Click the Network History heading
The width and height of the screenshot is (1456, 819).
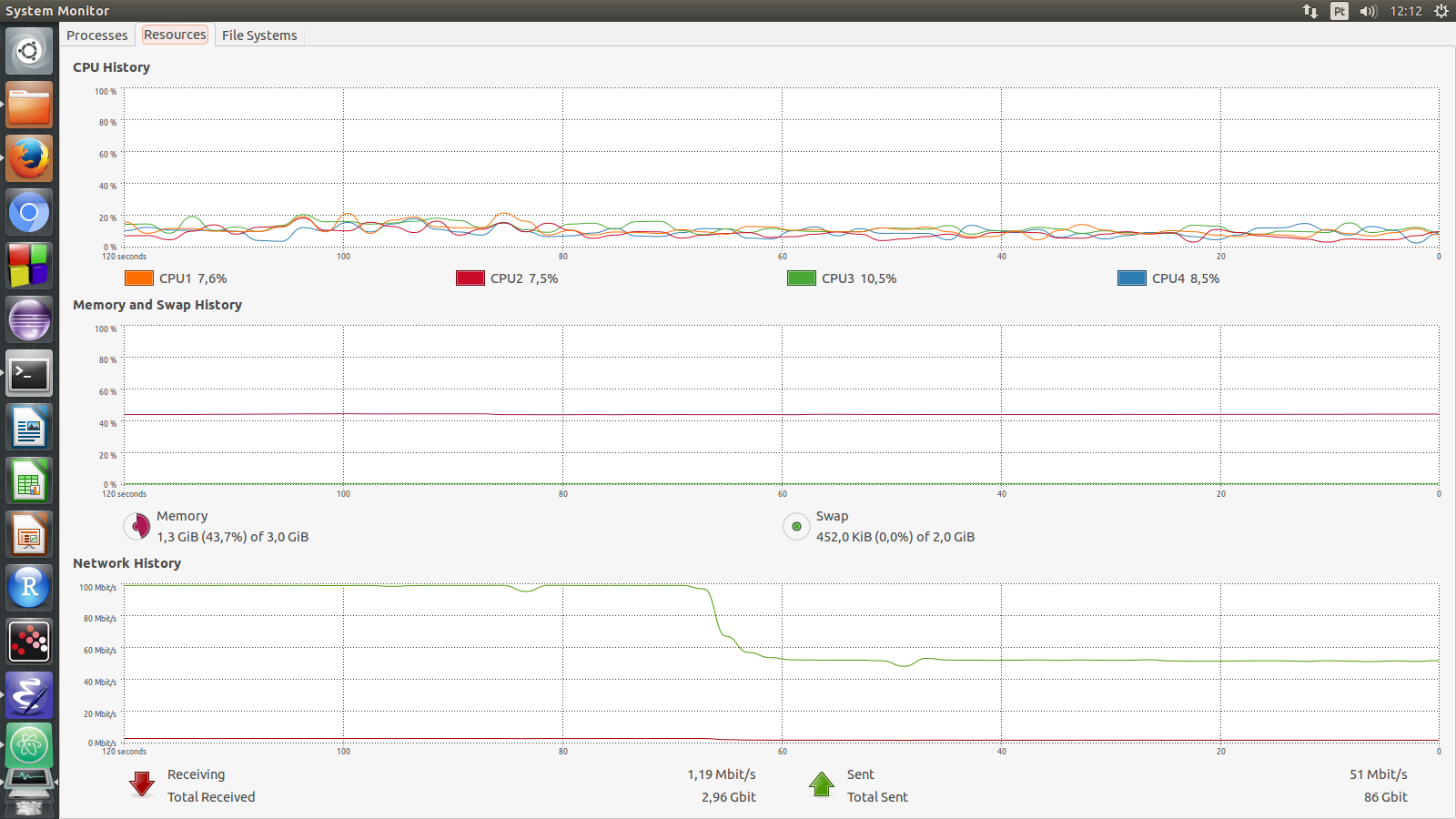click(127, 563)
